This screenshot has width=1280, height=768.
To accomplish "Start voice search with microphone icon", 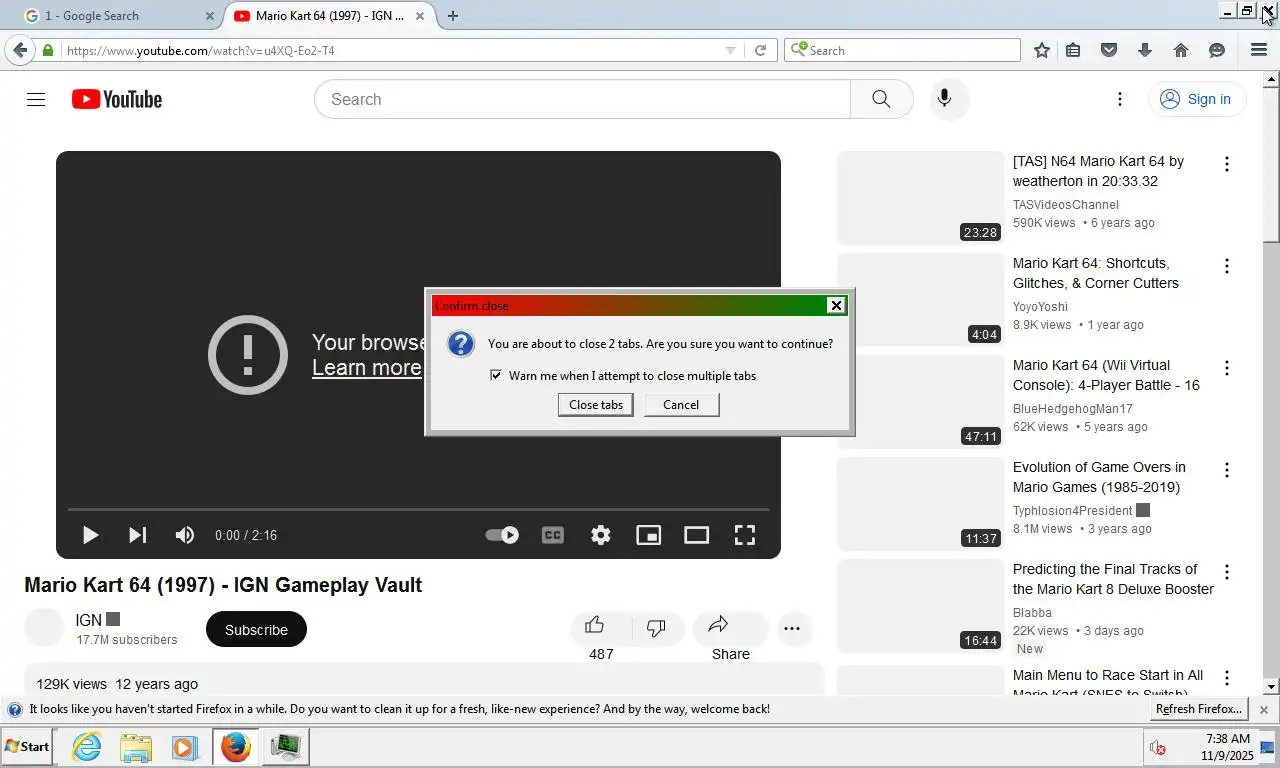I will tap(944, 99).
